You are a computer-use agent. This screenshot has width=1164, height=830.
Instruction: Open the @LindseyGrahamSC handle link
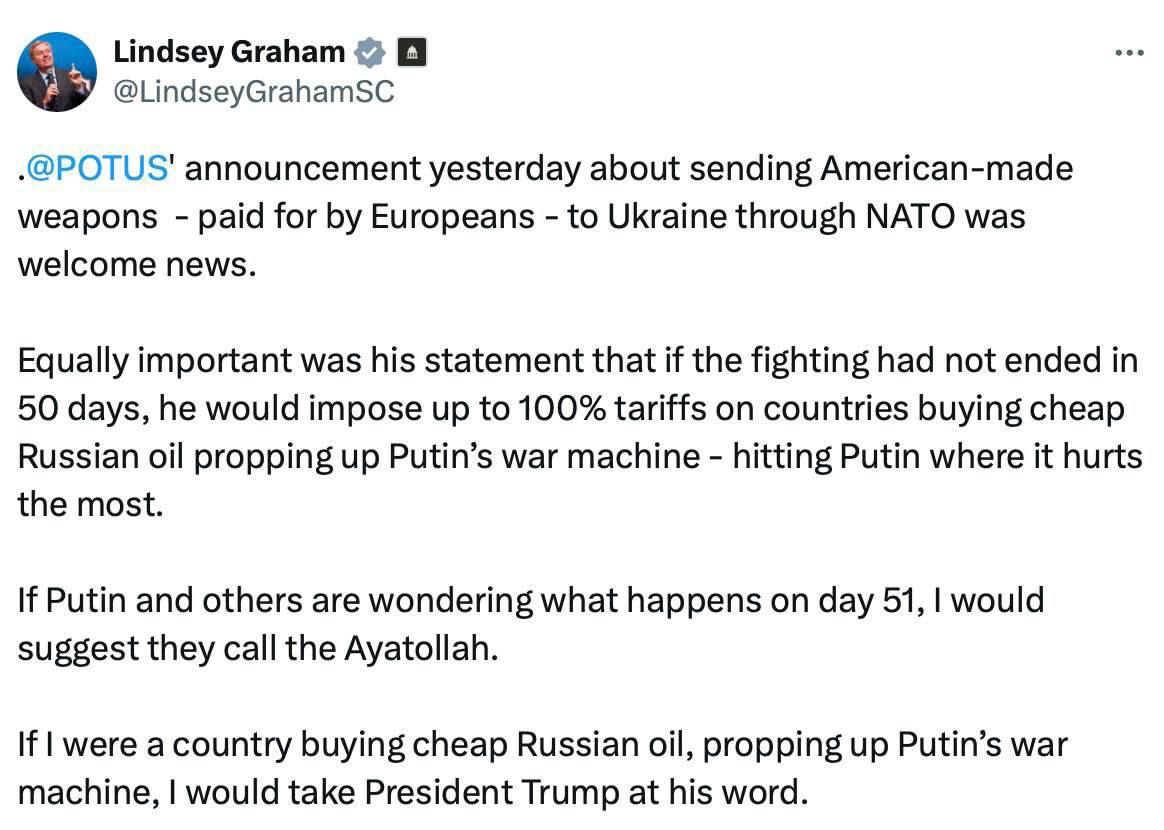point(254,92)
